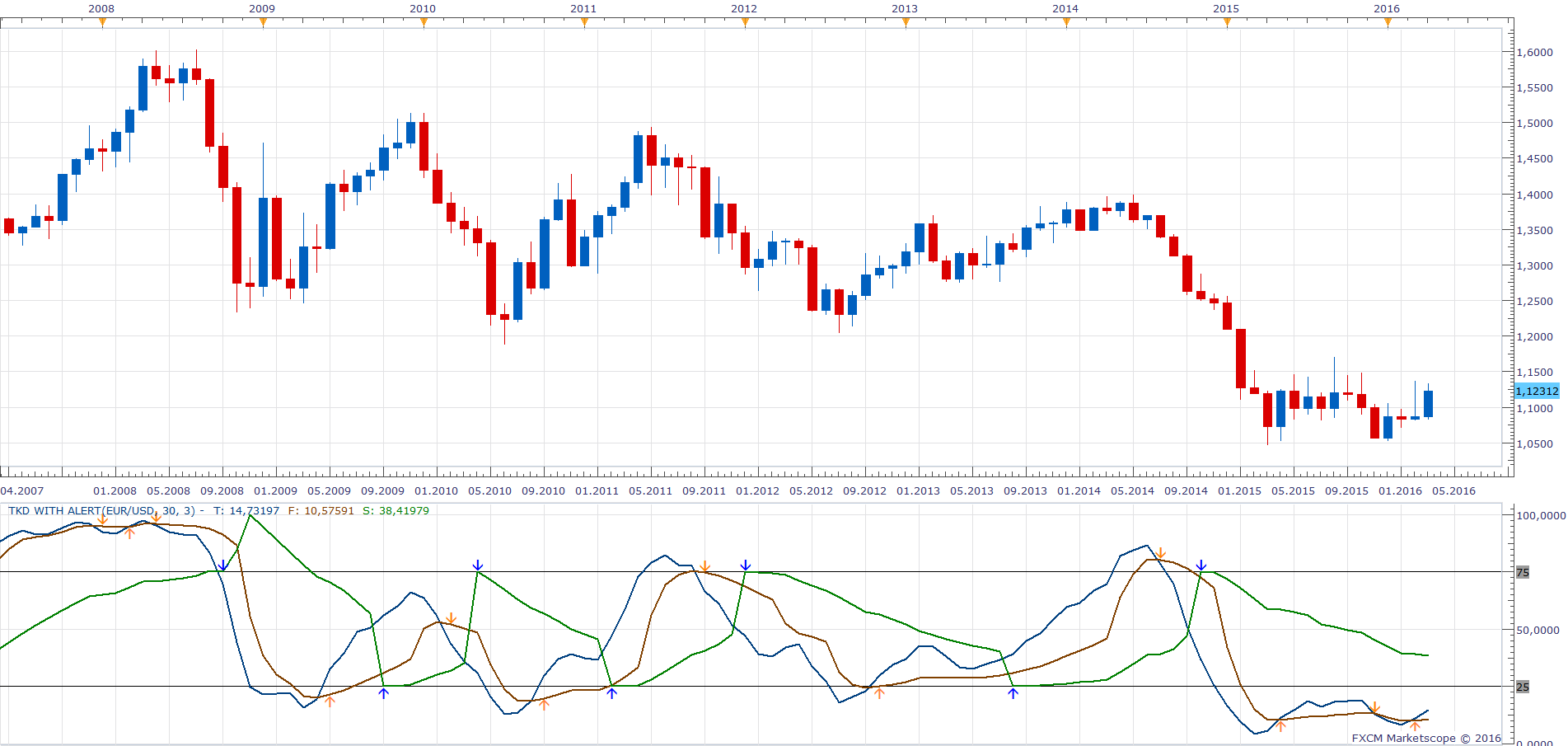Click the 50,0000 indicator scale label
This screenshot has width=1568, height=746.
tap(1538, 630)
